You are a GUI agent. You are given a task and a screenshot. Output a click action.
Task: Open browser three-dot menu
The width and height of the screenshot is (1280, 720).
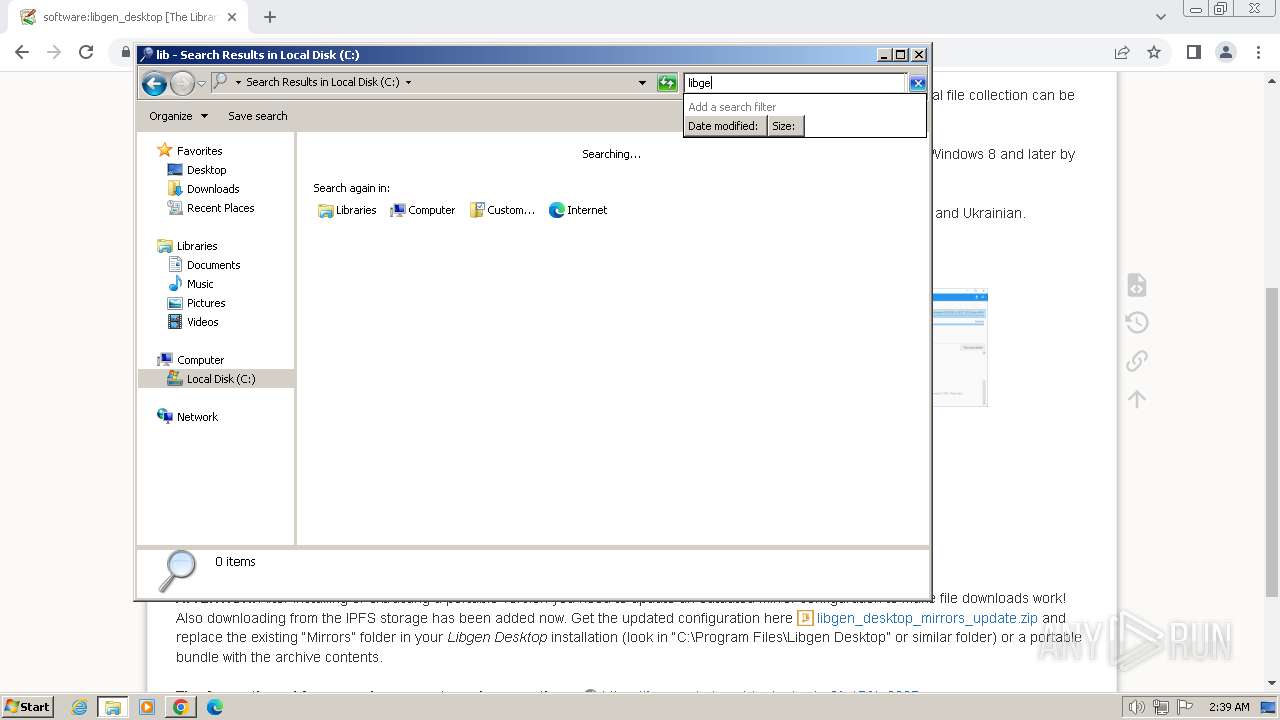[1259, 52]
